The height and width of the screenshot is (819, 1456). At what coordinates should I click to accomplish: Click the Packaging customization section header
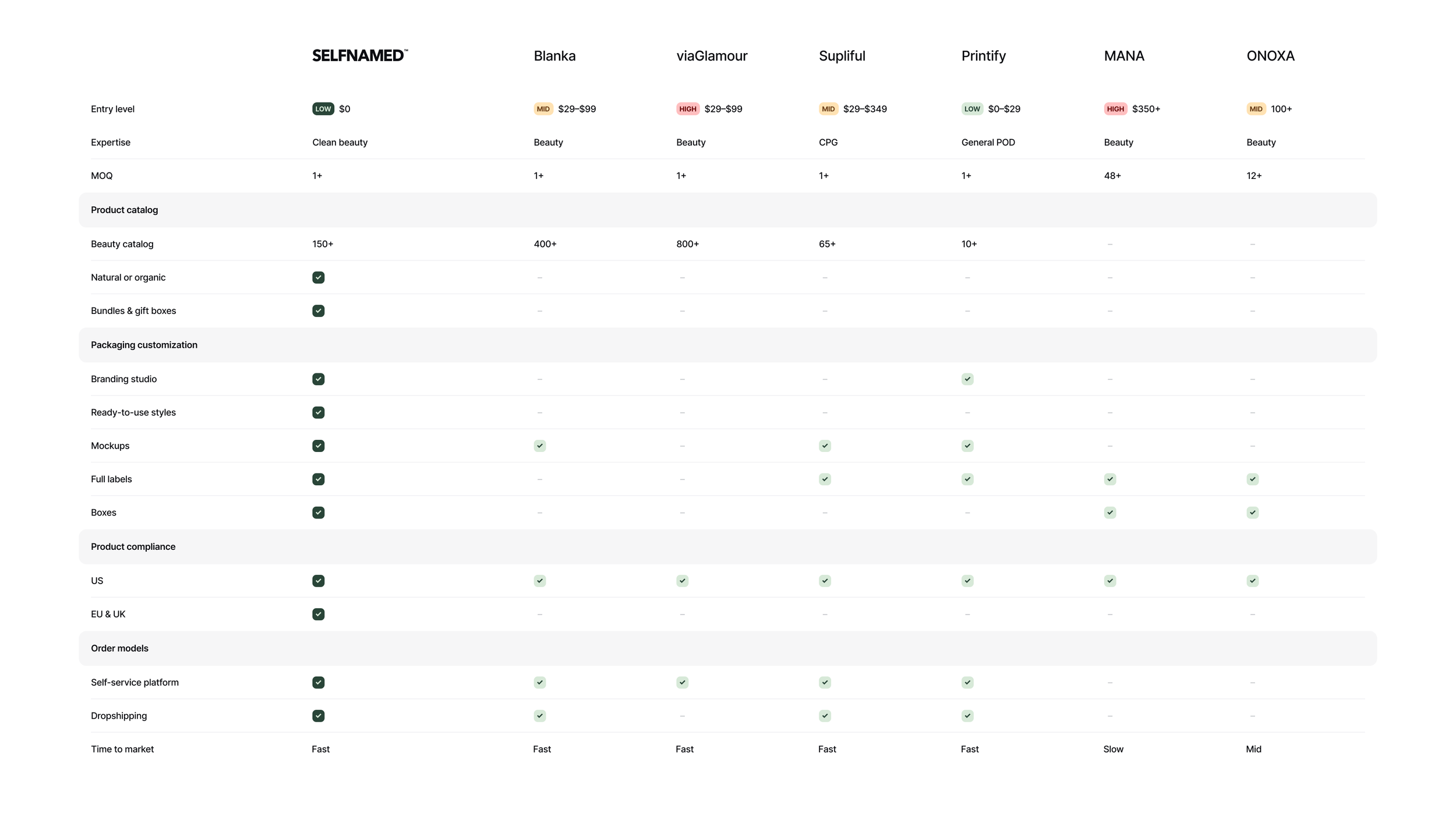point(144,345)
